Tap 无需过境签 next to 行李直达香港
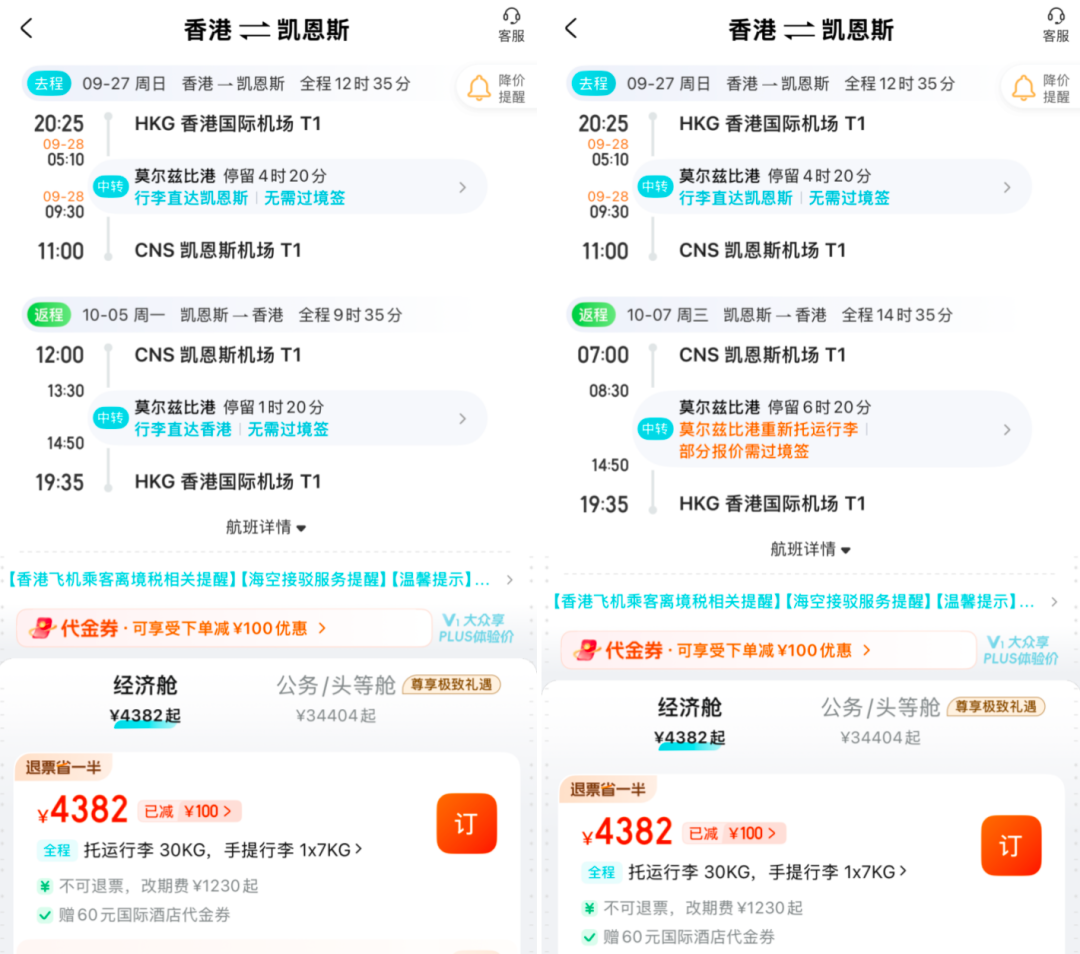The height and width of the screenshot is (954, 1080). pyautogui.click(x=288, y=430)
